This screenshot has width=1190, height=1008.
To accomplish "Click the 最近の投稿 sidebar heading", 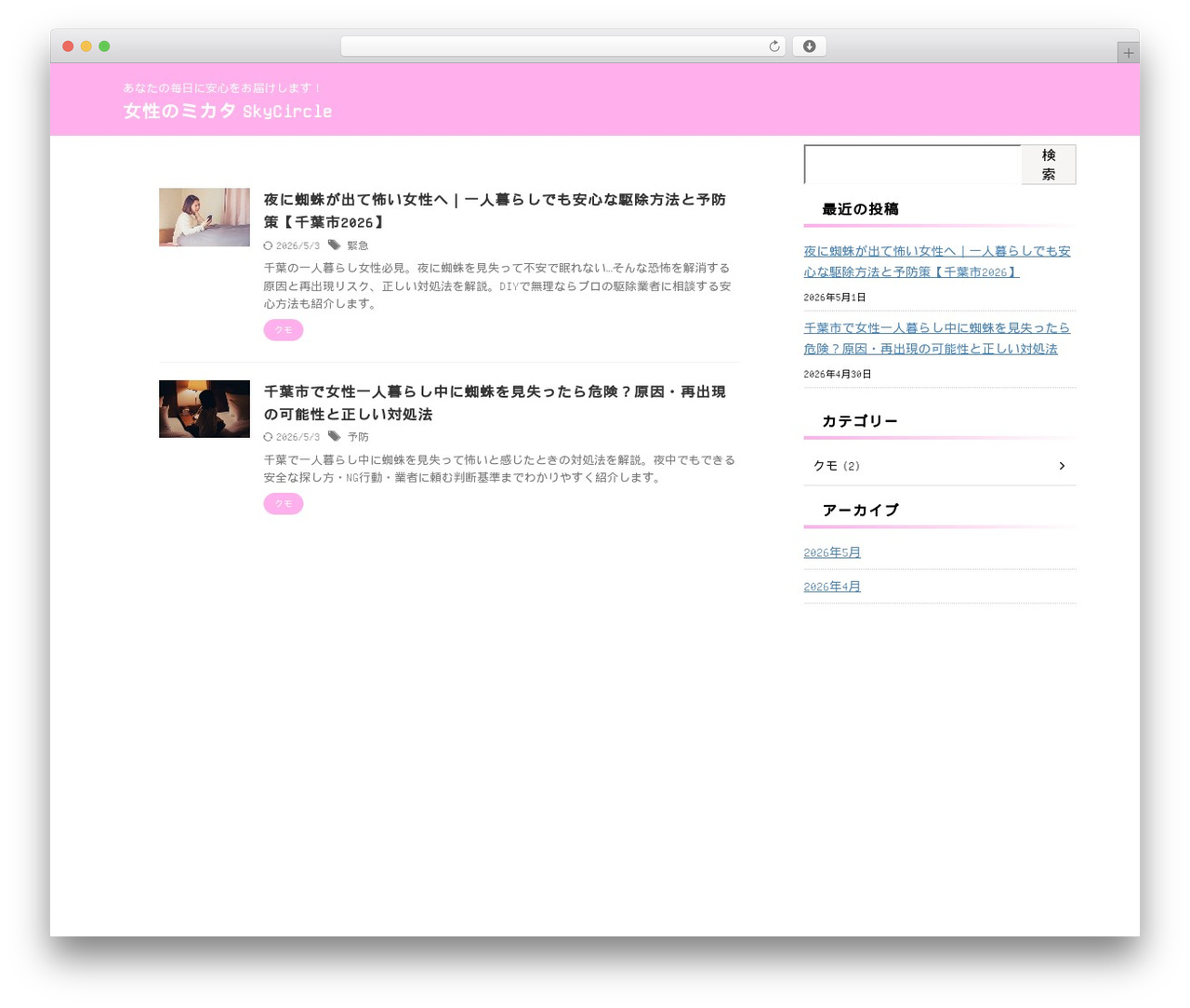I will 860,209.
